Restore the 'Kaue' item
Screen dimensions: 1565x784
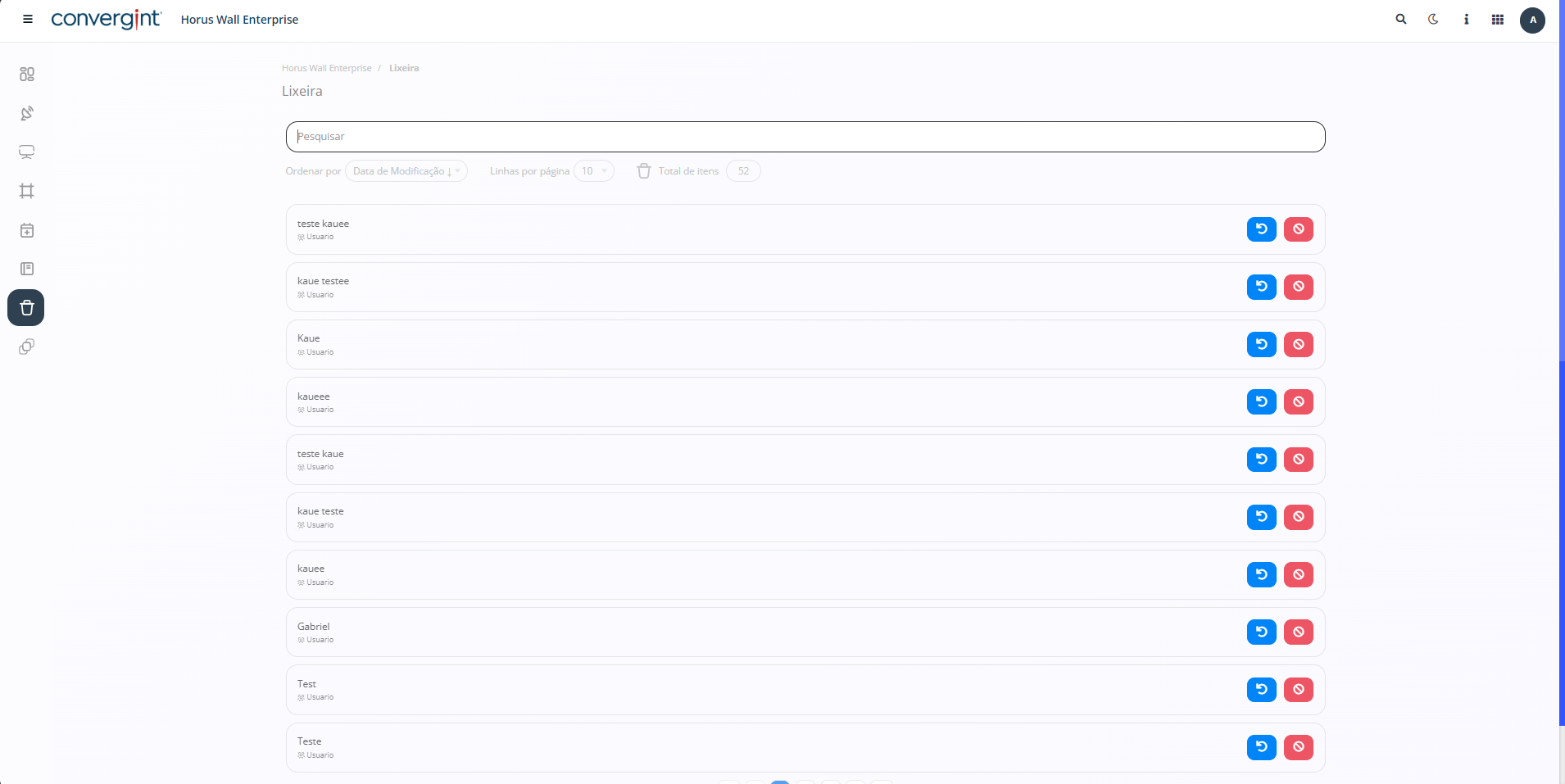1261,345
